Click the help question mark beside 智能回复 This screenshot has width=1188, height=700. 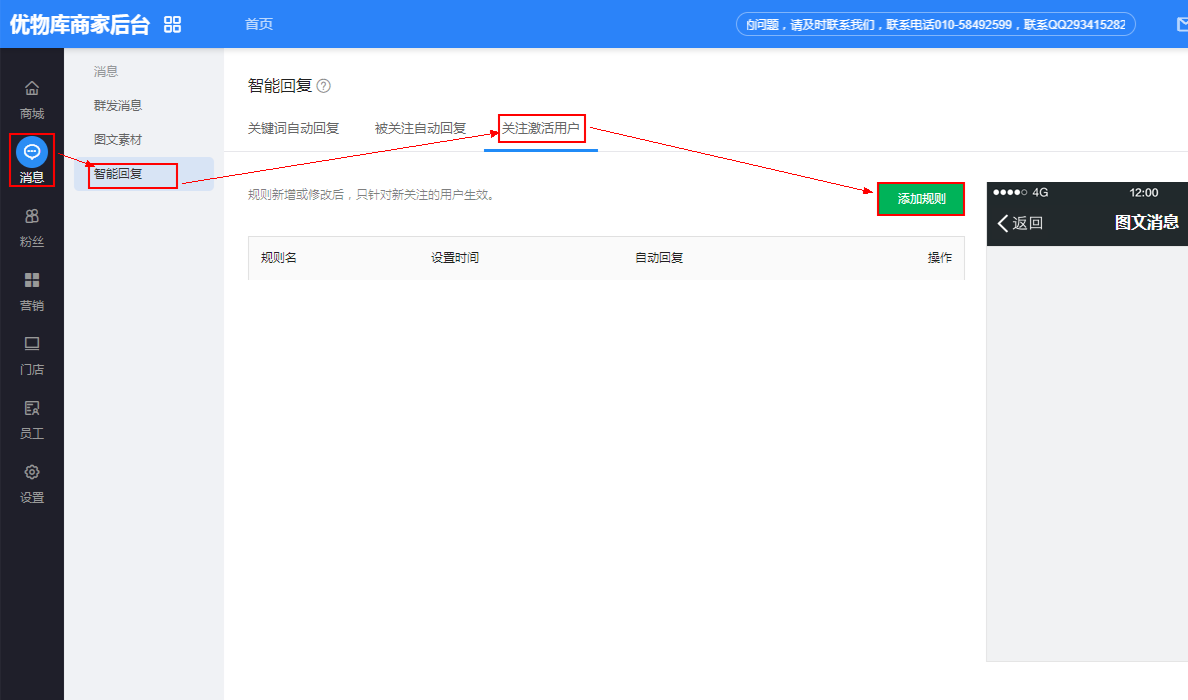pyautogui.click(x=323, y=86)
